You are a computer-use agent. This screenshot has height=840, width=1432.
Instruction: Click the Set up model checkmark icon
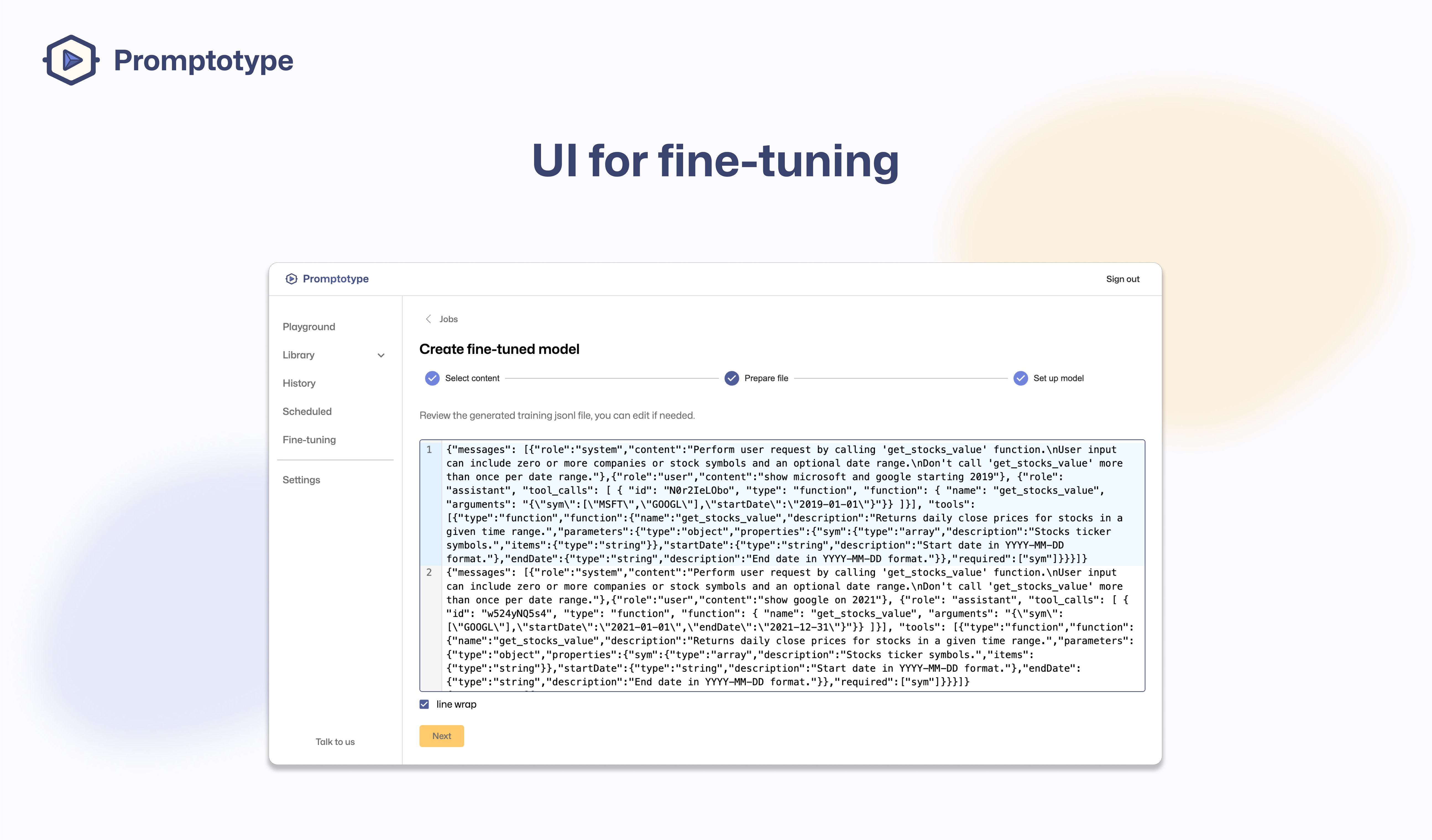[1021, 378]
